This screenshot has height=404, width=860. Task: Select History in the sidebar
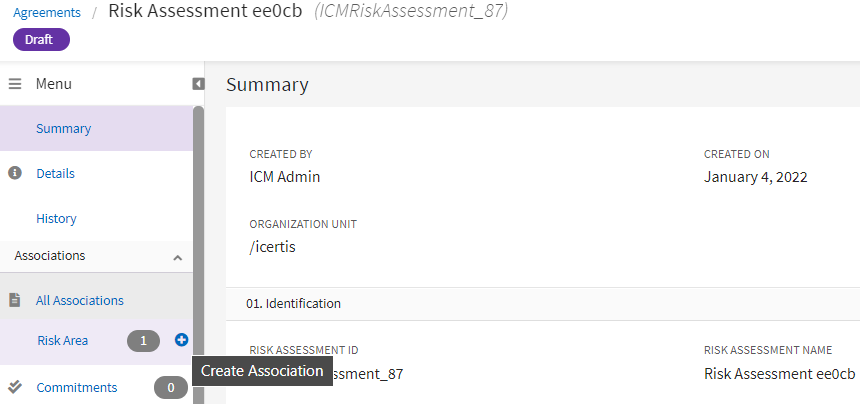click(56, 218)
